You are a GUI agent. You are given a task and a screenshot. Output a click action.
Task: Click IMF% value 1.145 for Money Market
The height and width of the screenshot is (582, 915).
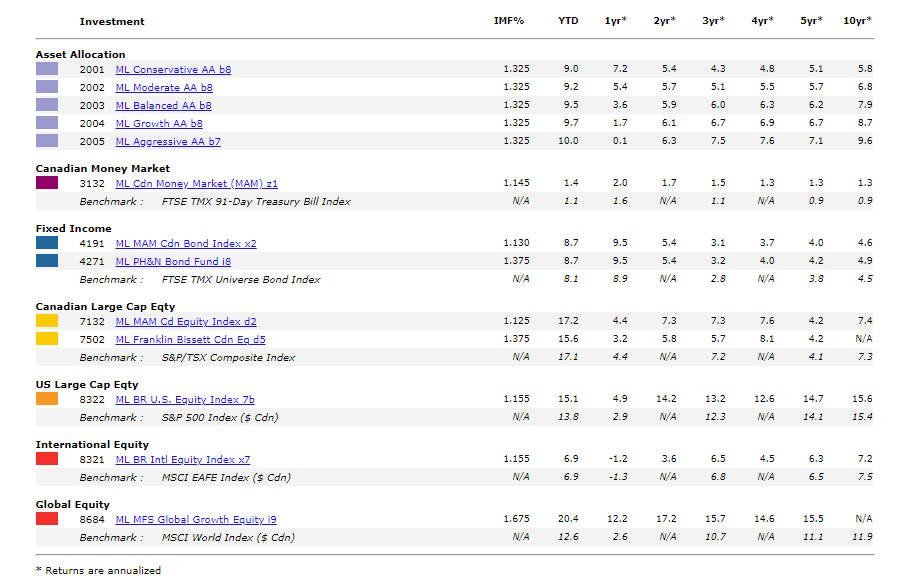pyautogui.click(x=516, y=183)
